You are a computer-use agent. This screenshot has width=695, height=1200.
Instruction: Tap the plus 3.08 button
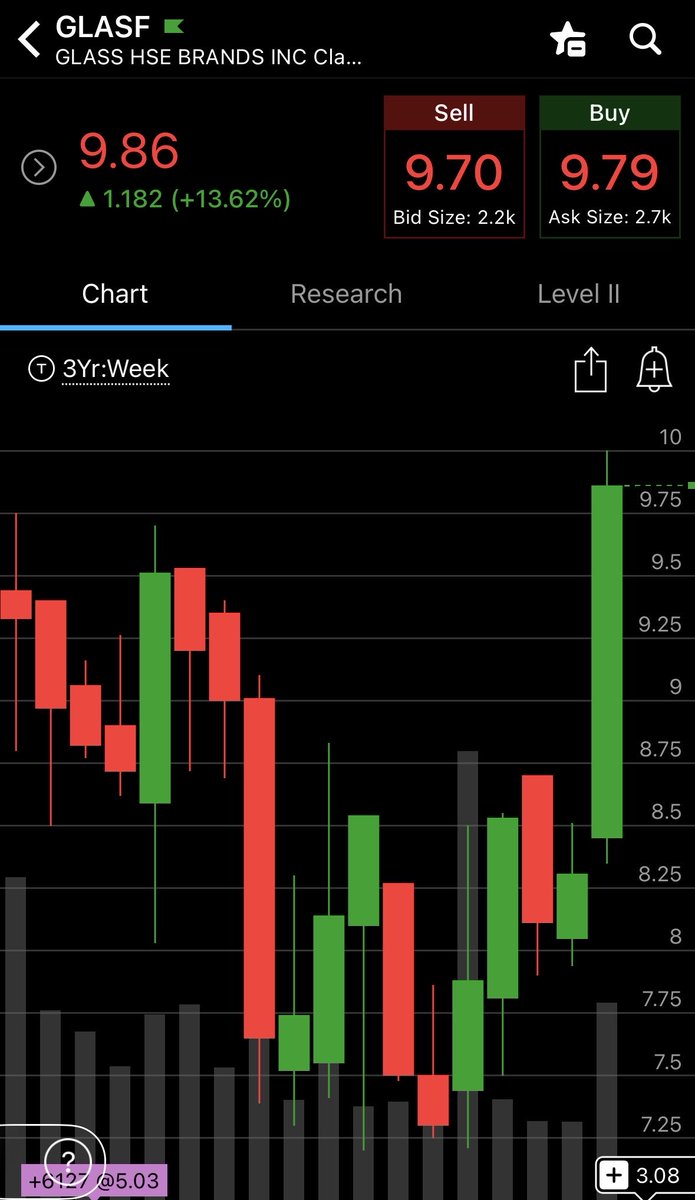coord(644,1176)
